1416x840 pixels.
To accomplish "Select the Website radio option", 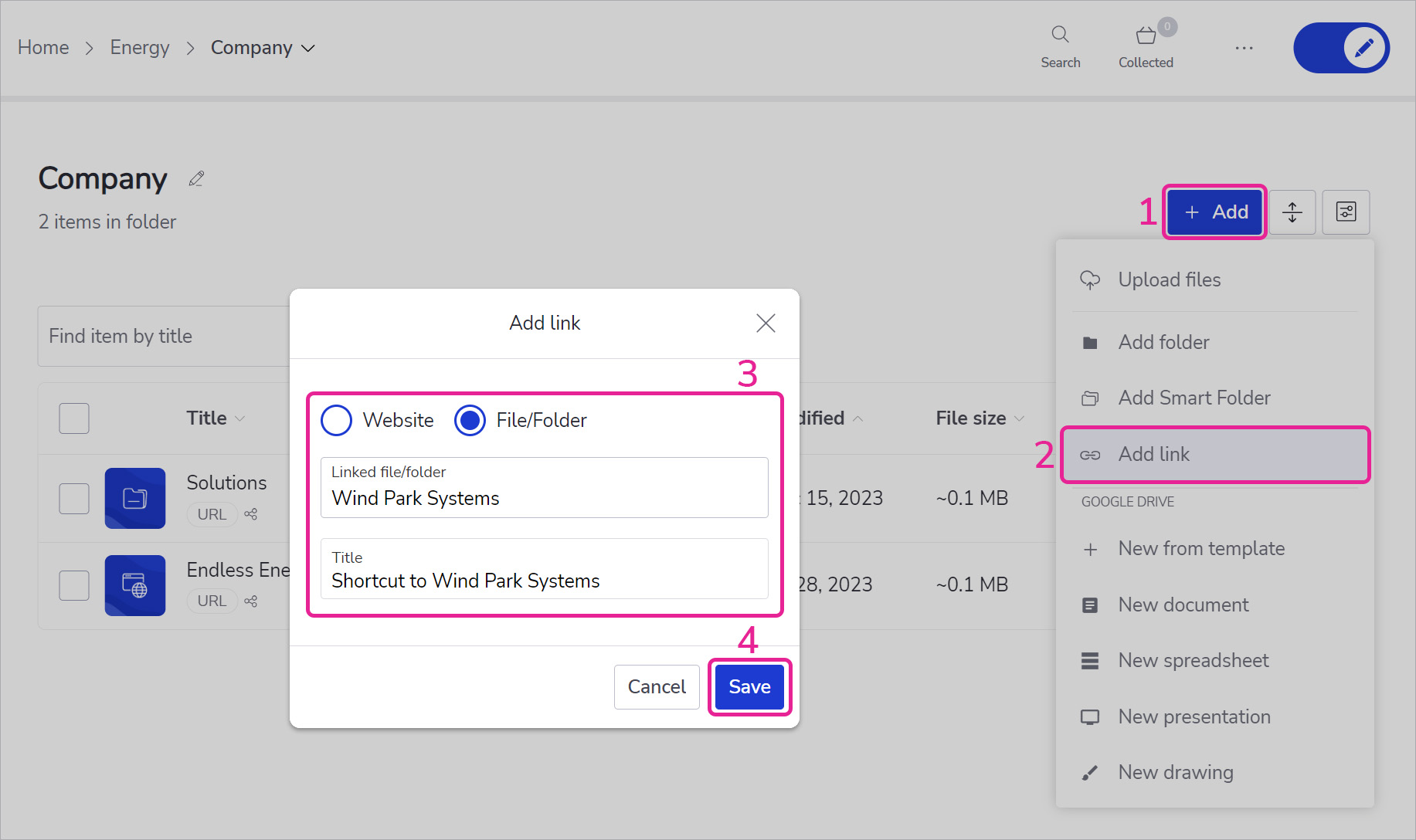I will pos(336,420).
